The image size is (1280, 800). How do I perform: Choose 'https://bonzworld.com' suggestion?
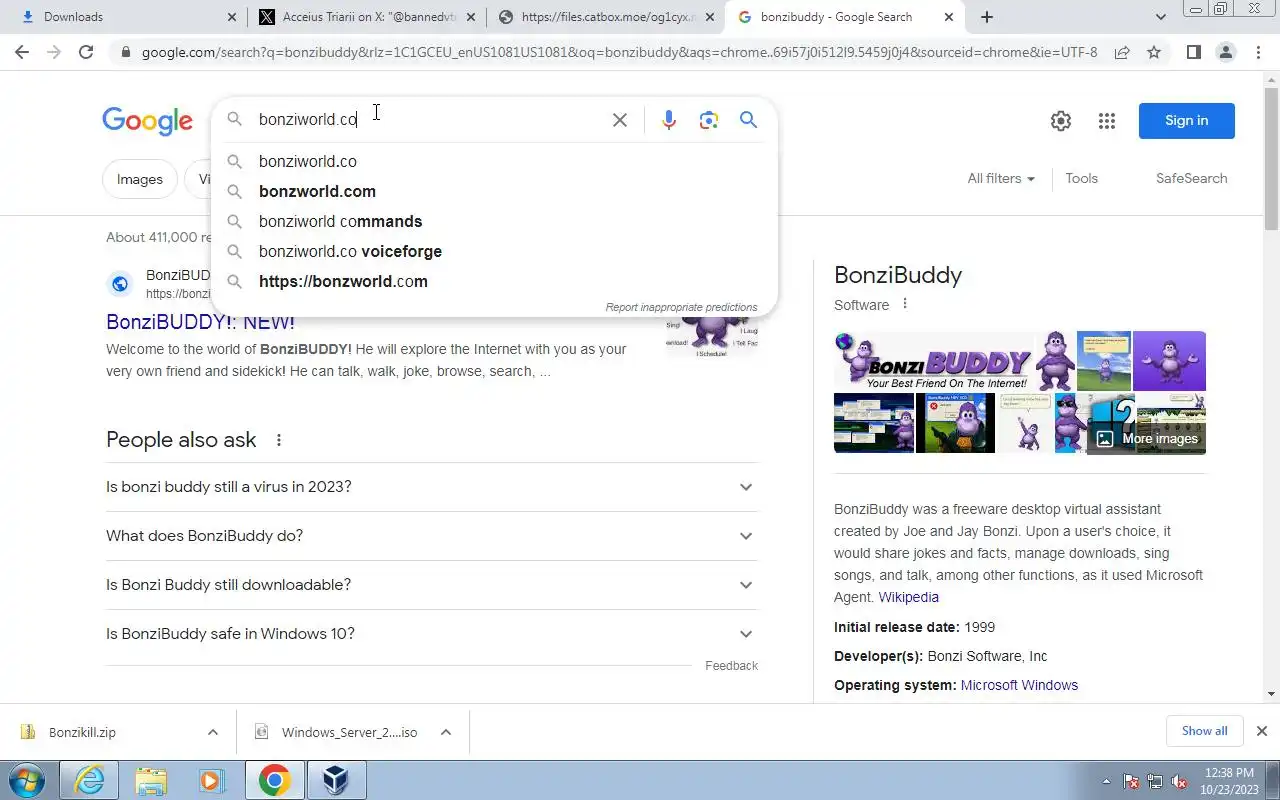[x=495, y=281]
